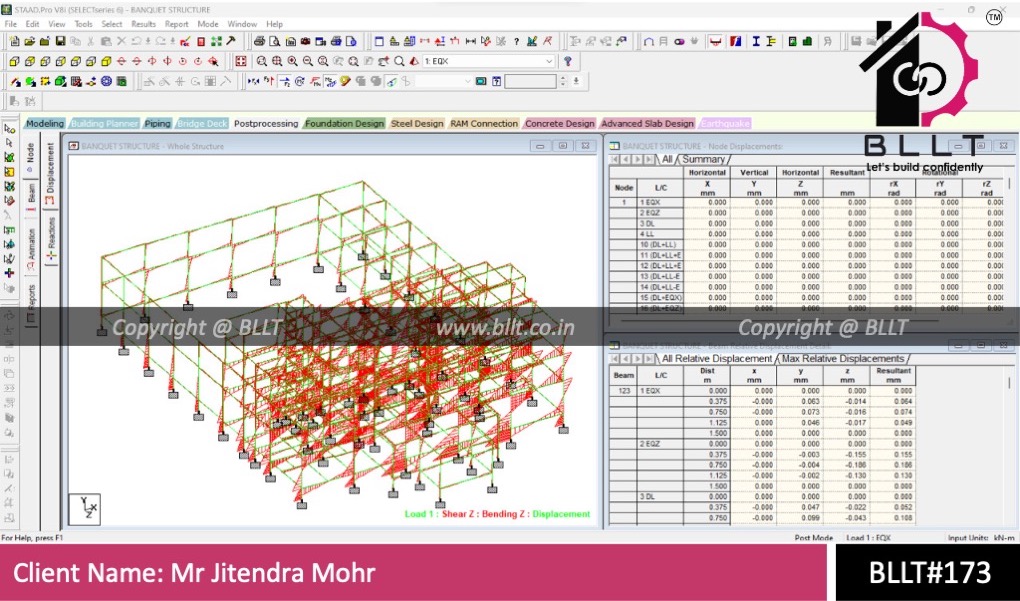Click the green cube icon in third toolbar
The image size is (1020, 601).
pyautogui.click(x=60, y=81)
